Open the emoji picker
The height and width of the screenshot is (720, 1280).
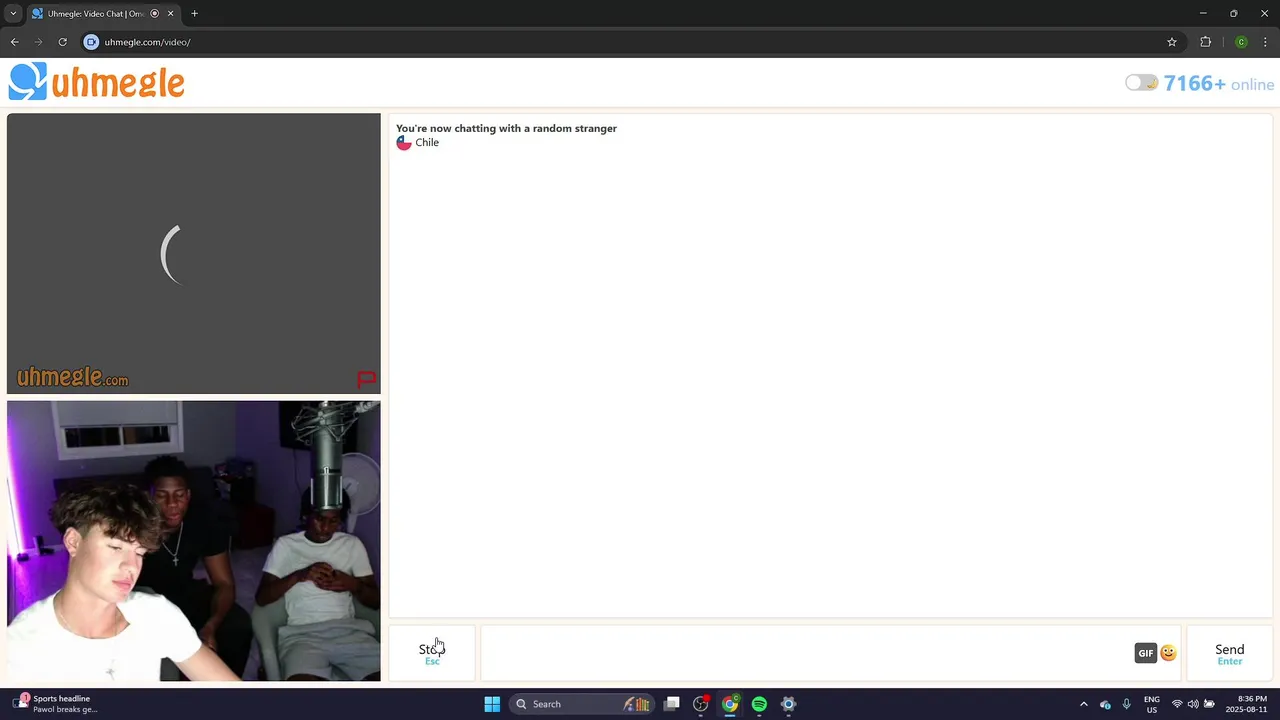(x=1168, y=653)
